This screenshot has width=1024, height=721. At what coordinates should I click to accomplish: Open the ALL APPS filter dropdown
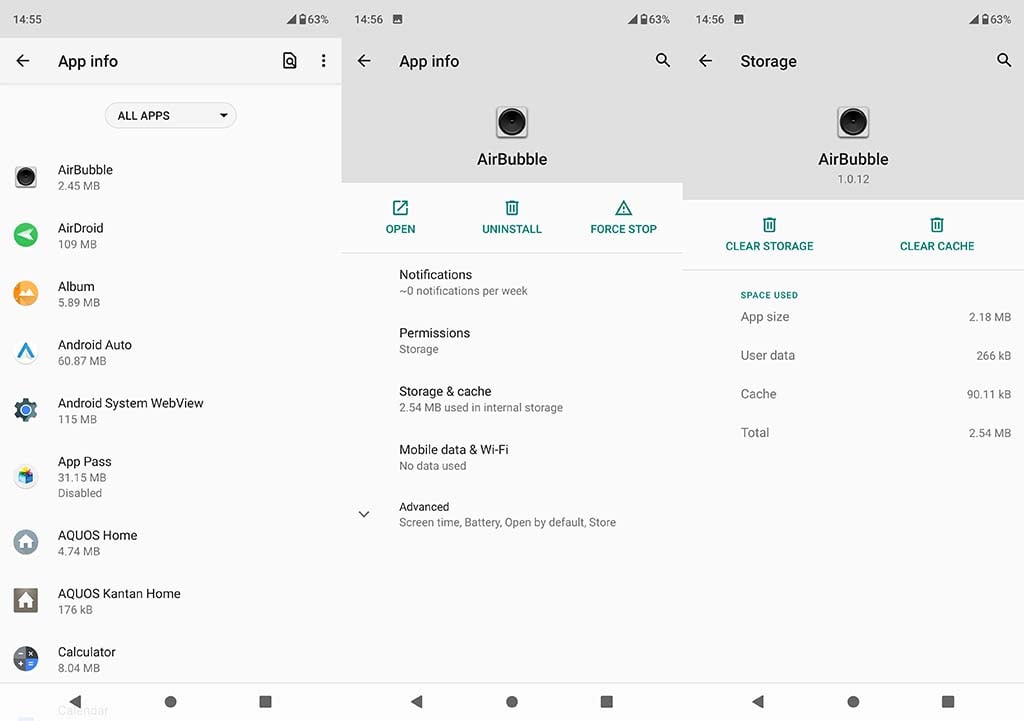click(x=170, y=116)
